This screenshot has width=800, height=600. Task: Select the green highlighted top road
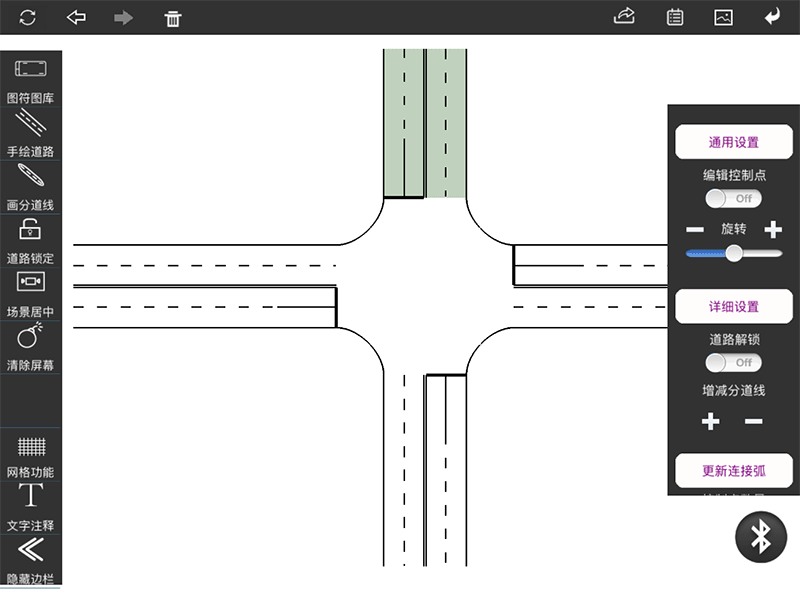(x=425, y=123)
